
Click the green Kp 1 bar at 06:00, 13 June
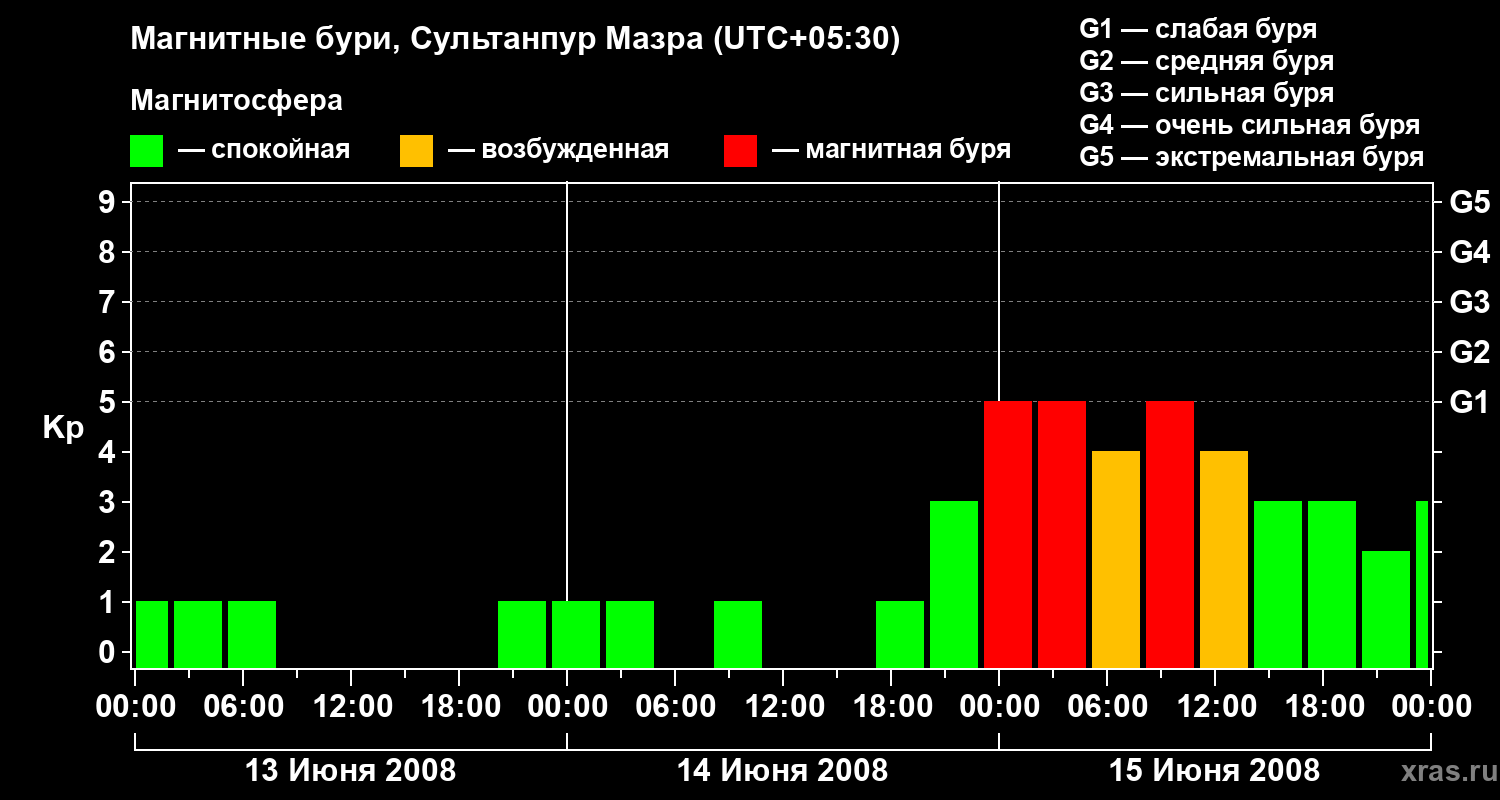252,635
